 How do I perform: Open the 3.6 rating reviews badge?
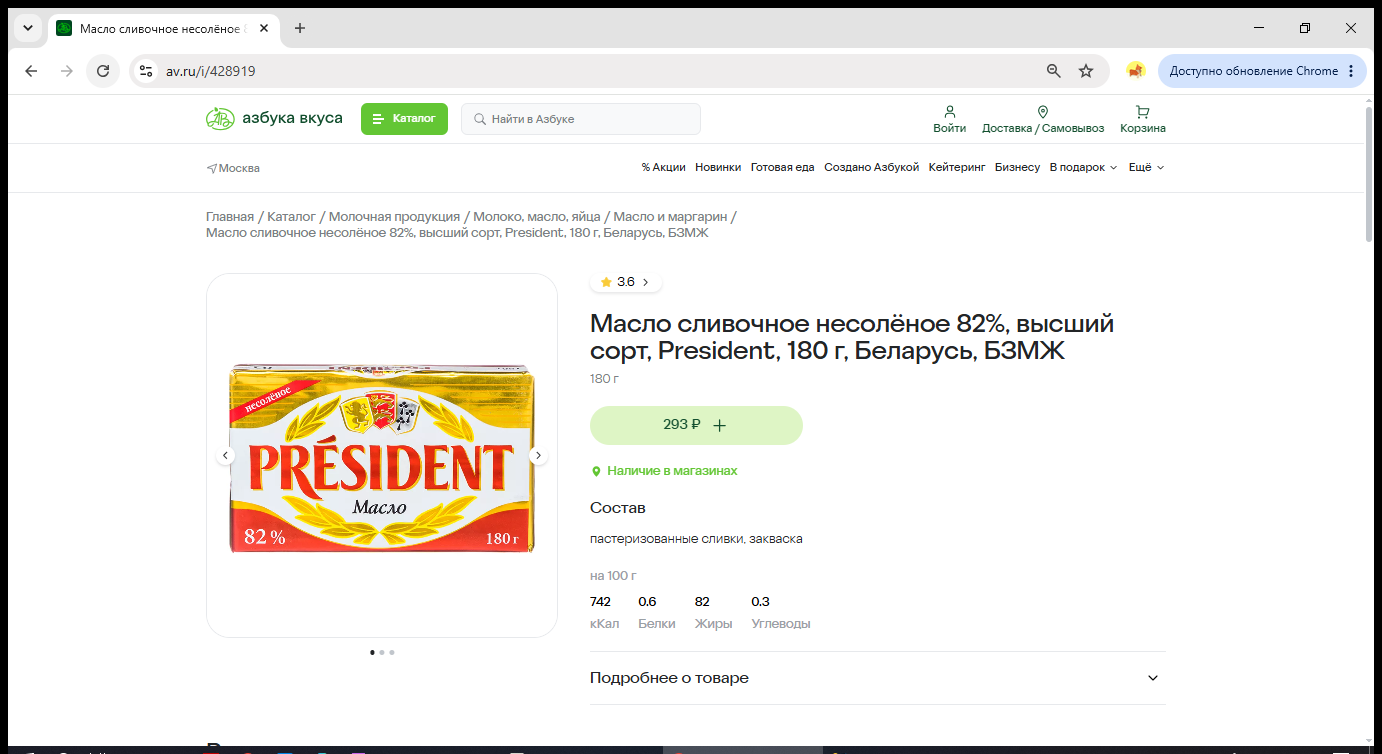click(625, 282)
